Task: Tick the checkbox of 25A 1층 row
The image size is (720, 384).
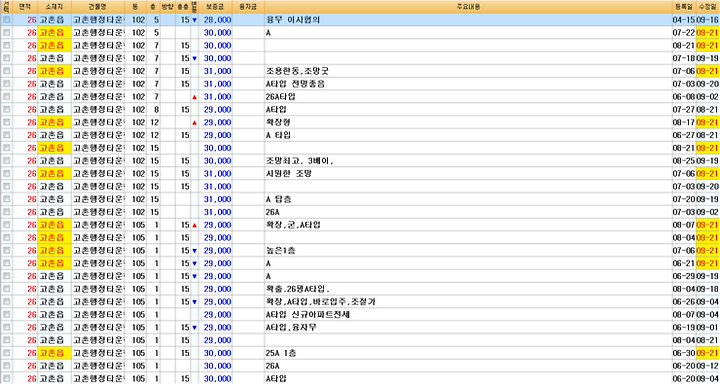Action: [6, 353]
